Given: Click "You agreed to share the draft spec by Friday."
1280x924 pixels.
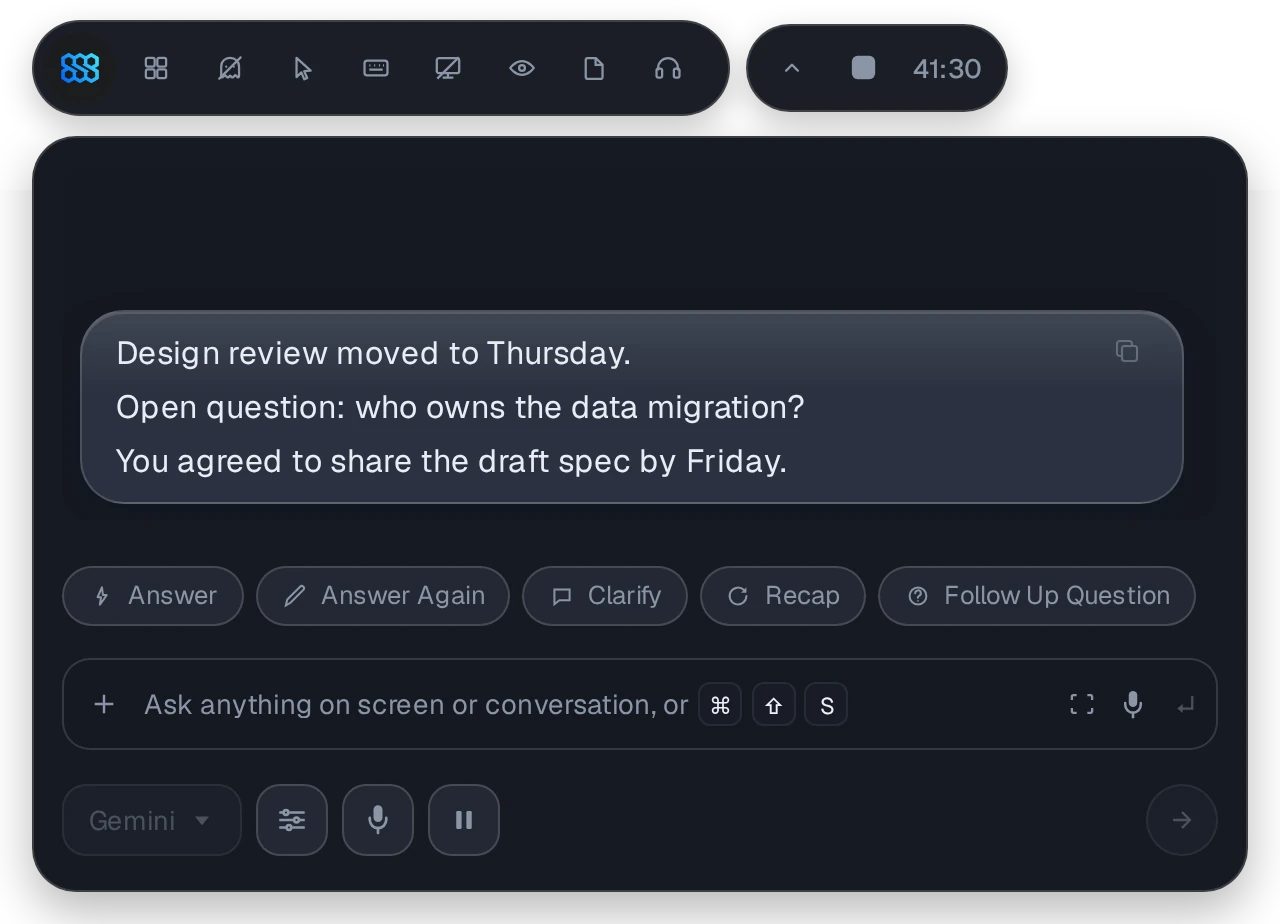Looking at the screenshot, I should pos(452,461).
